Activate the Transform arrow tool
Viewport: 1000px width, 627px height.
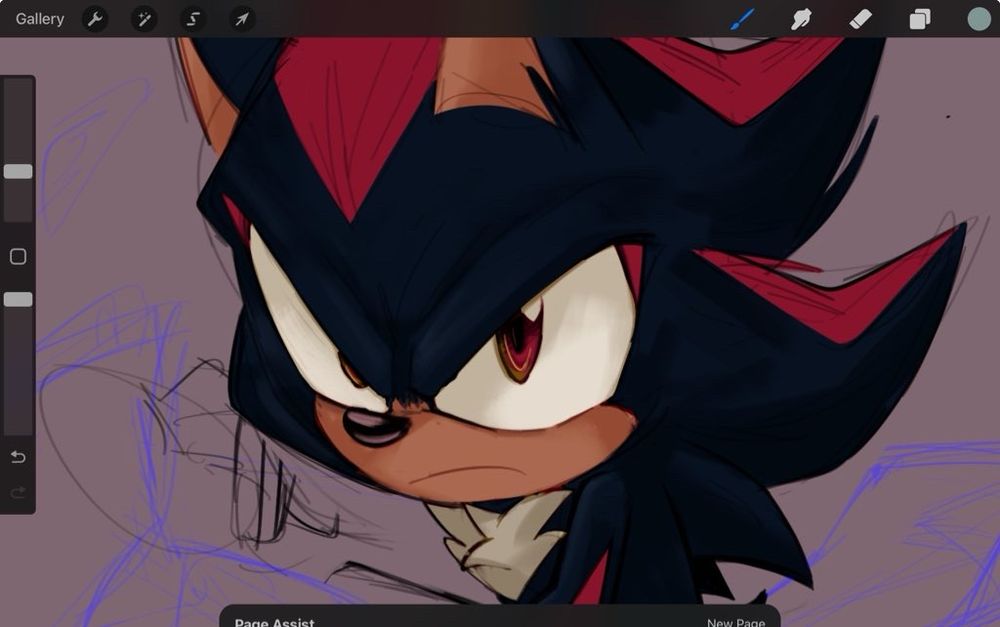242,19
